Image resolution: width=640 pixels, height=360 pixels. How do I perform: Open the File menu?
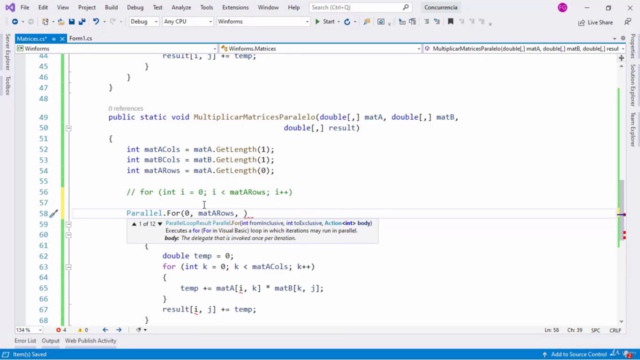point(24,7)
